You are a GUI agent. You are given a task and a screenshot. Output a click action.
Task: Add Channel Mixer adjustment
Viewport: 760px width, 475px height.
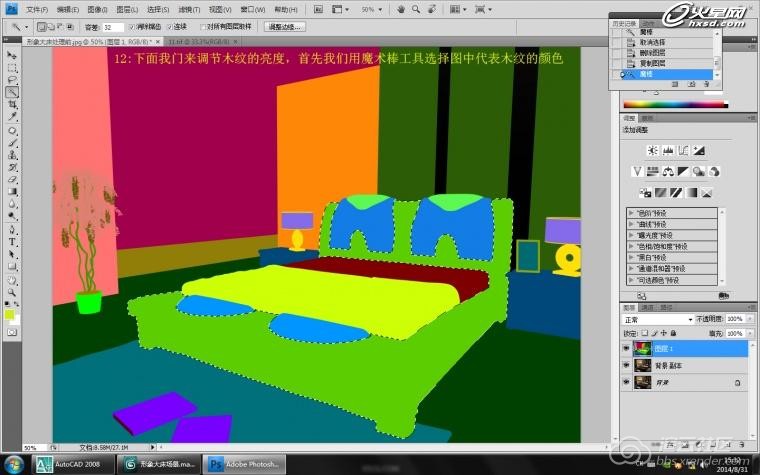click(713, 171)
